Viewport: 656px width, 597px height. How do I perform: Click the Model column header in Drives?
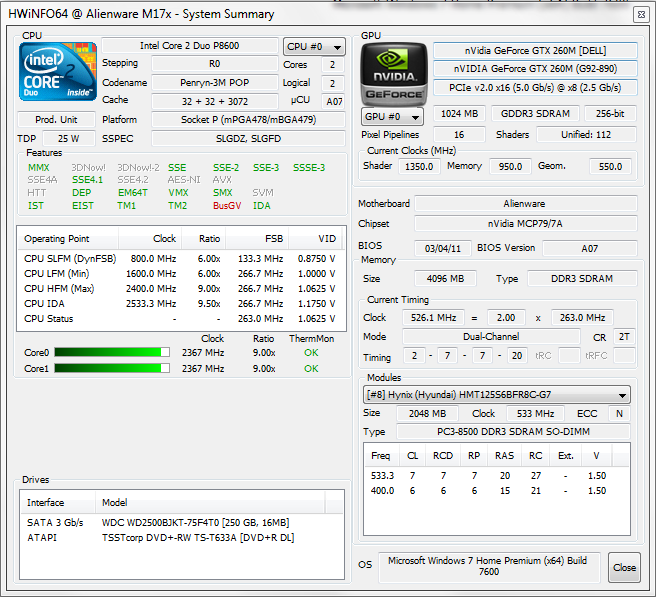click(210, 502)
